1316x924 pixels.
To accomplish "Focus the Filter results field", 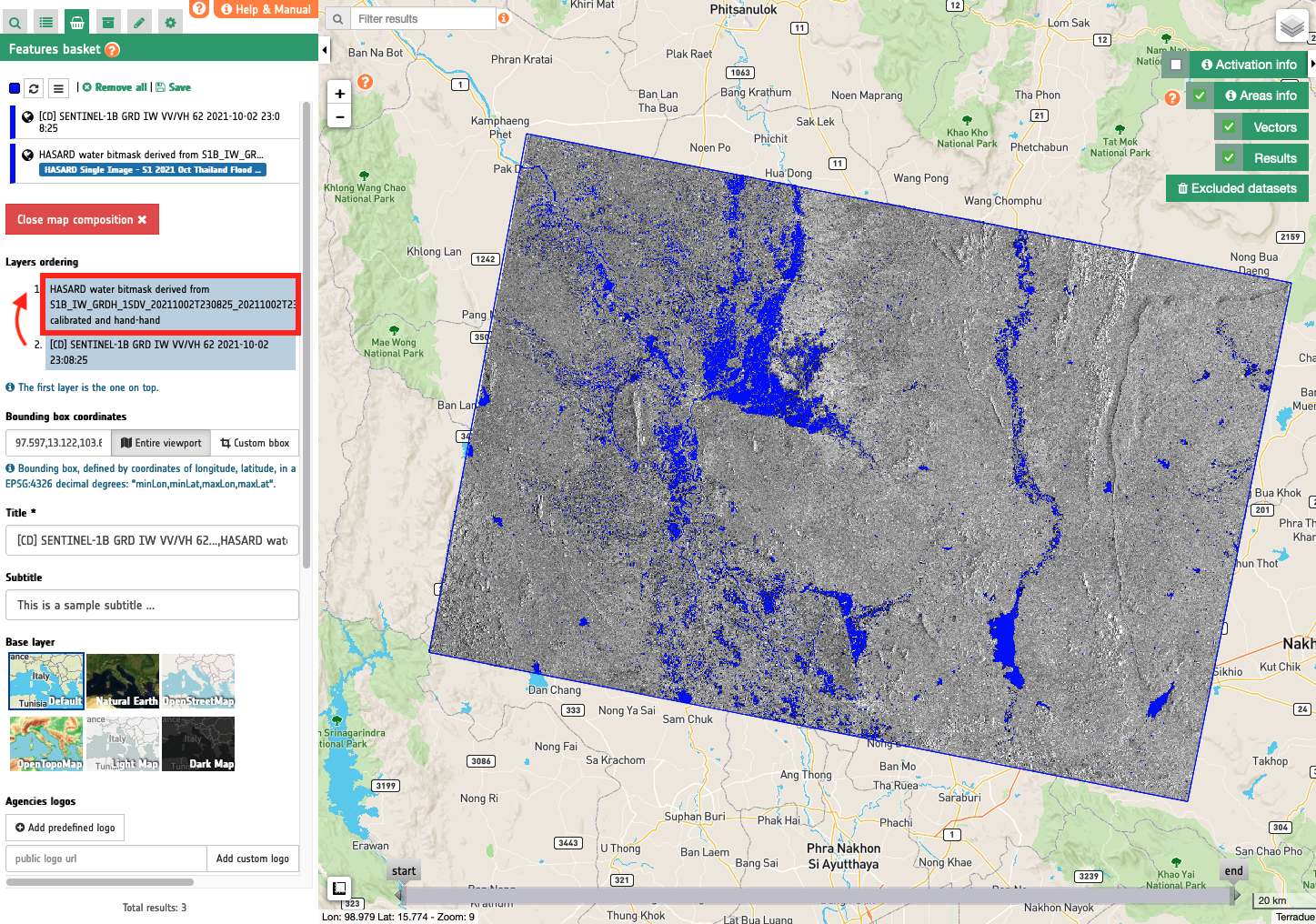I will point(424,18).
